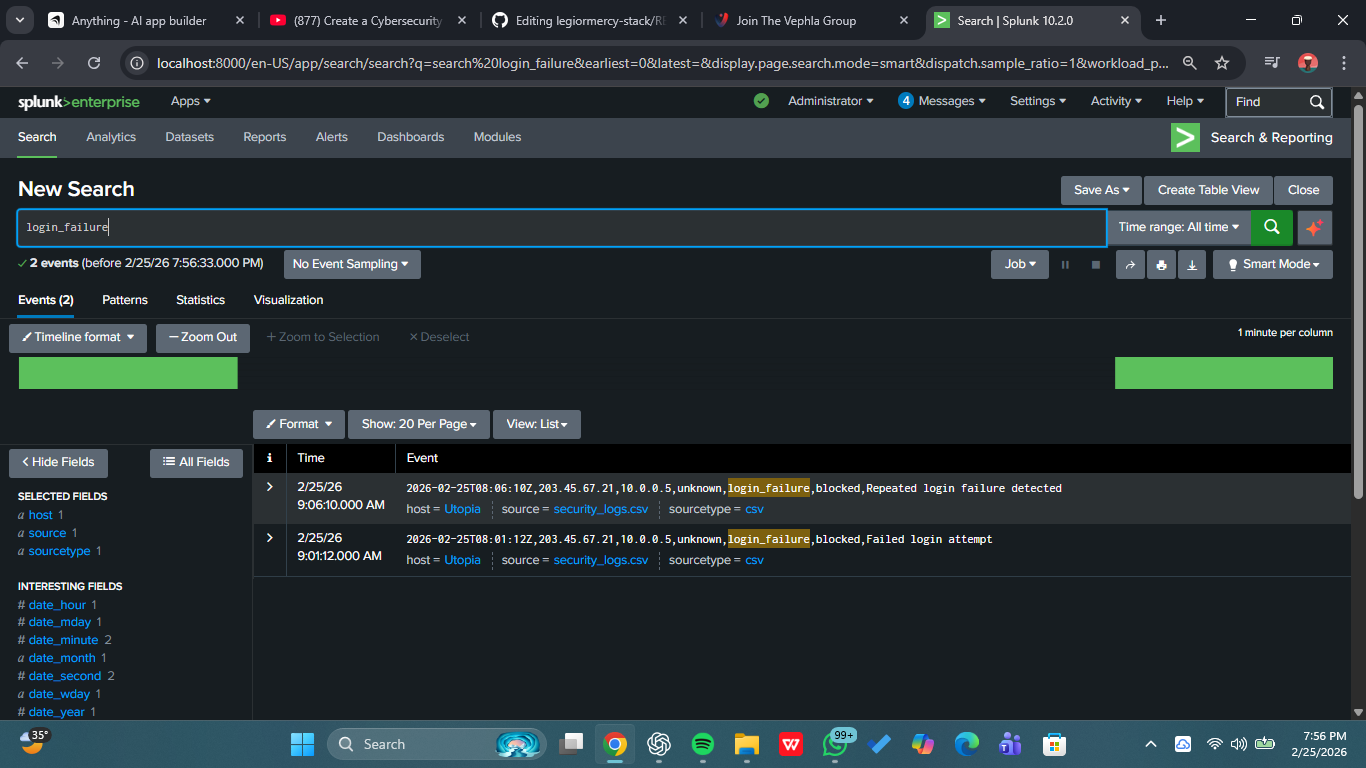Screen dimensions: 1366x768
Task: Click the date_minute field in sidebar
Action: pos(63,640)
